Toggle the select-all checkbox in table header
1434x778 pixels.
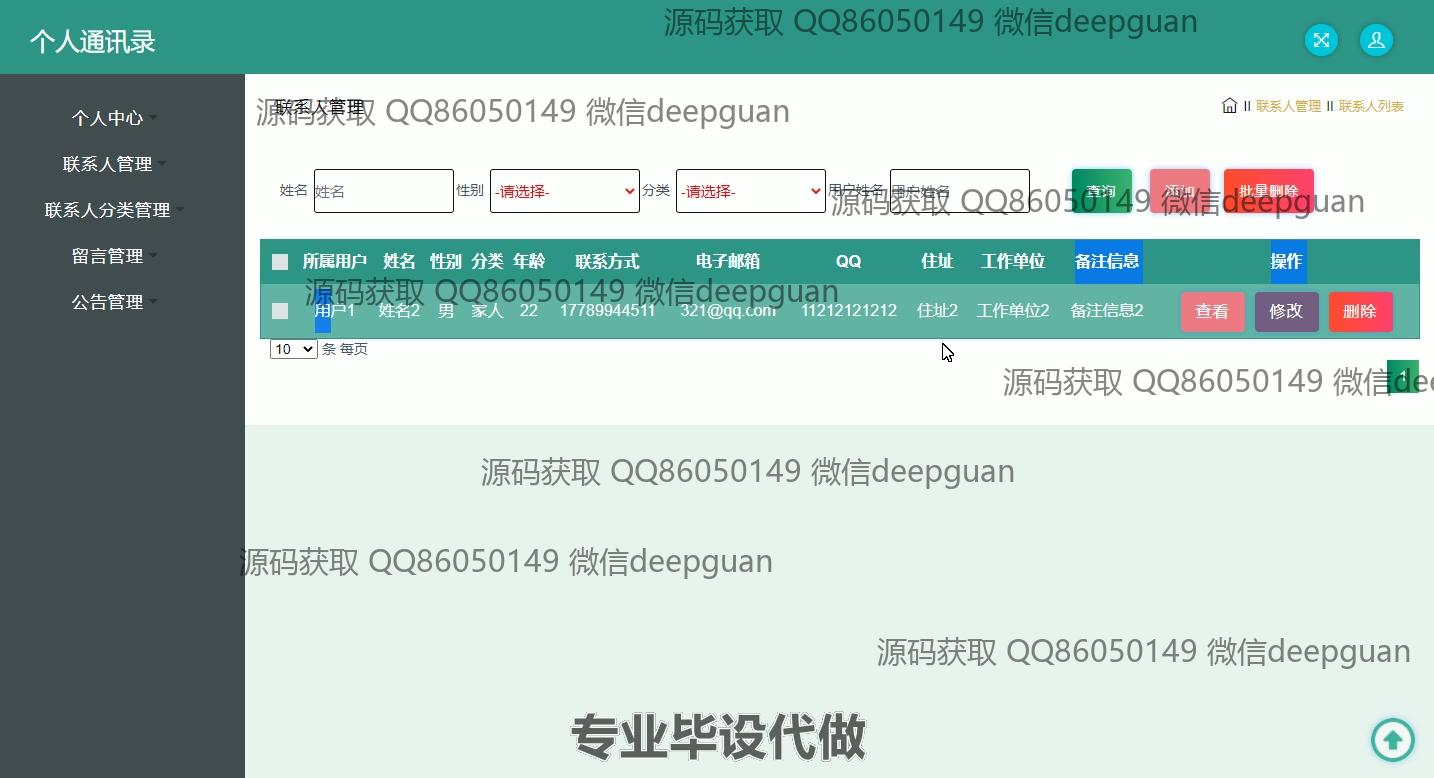tap(280, 262)
